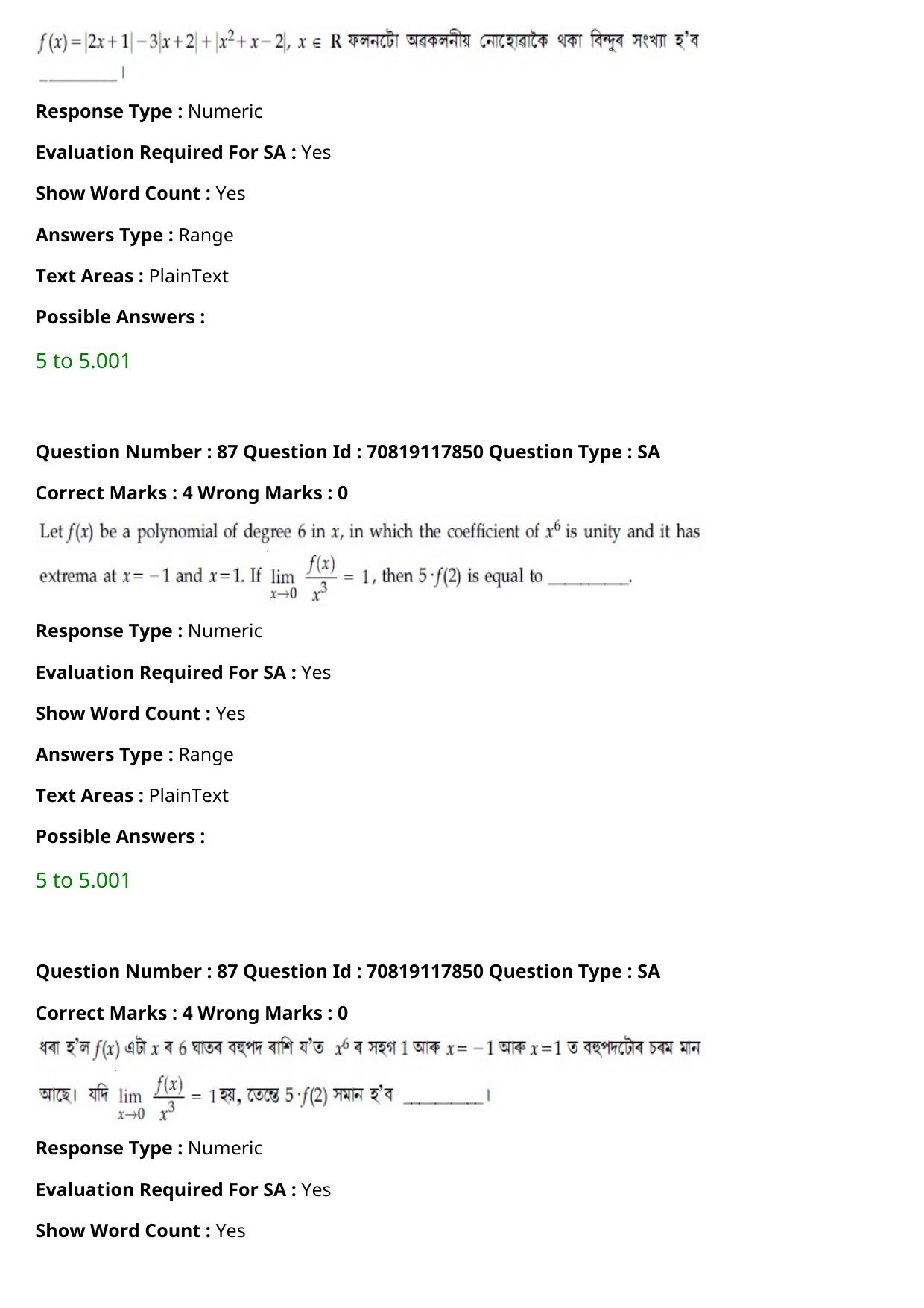Image resolution: width=924 pixels, height=1308 pixels.
Task: Click the green 5 to 5.001 answer above the English question header
Action: click(83, 361)
